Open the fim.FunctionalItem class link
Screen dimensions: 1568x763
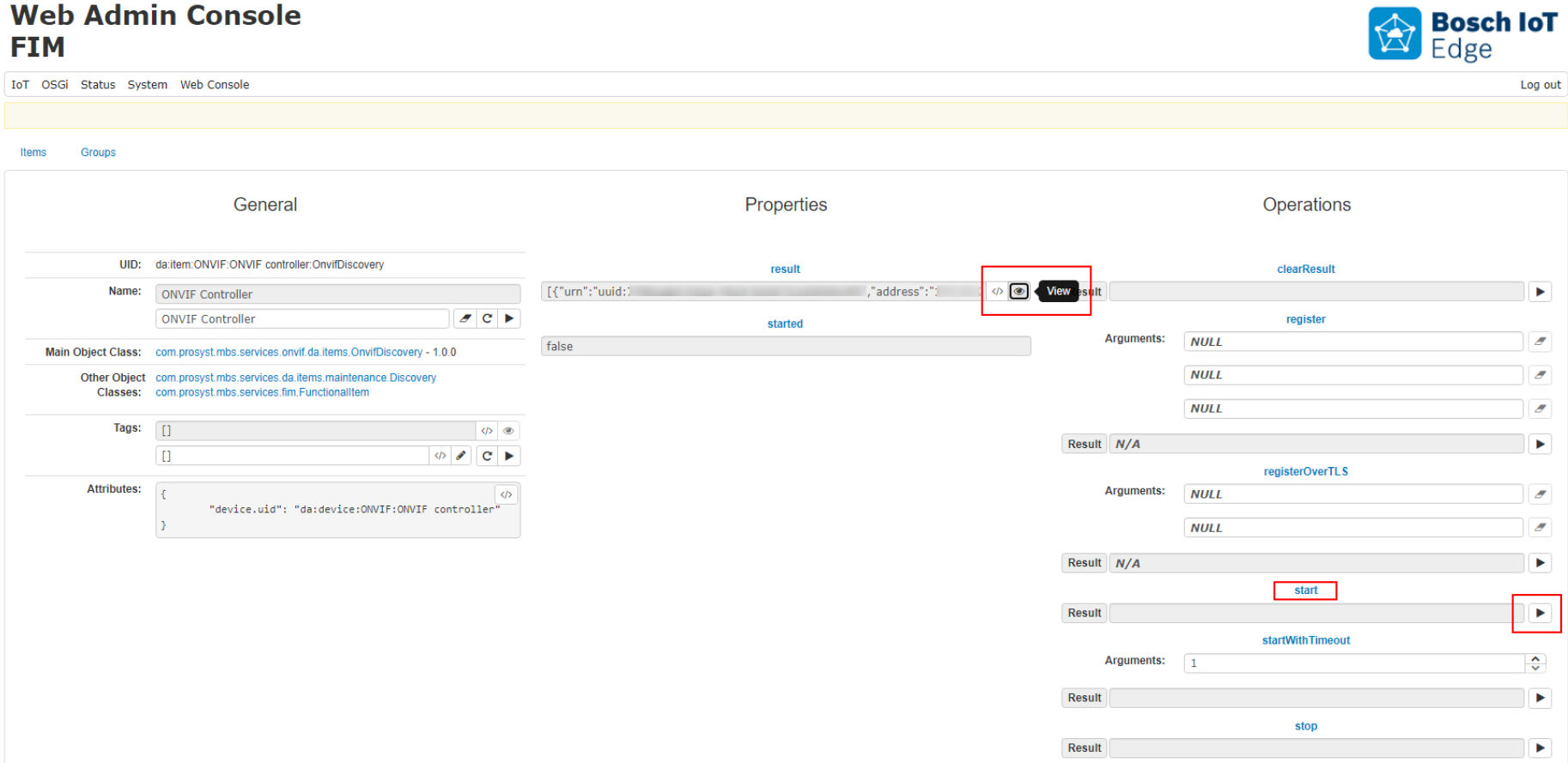pyautogui.click(x=262, y=392)
